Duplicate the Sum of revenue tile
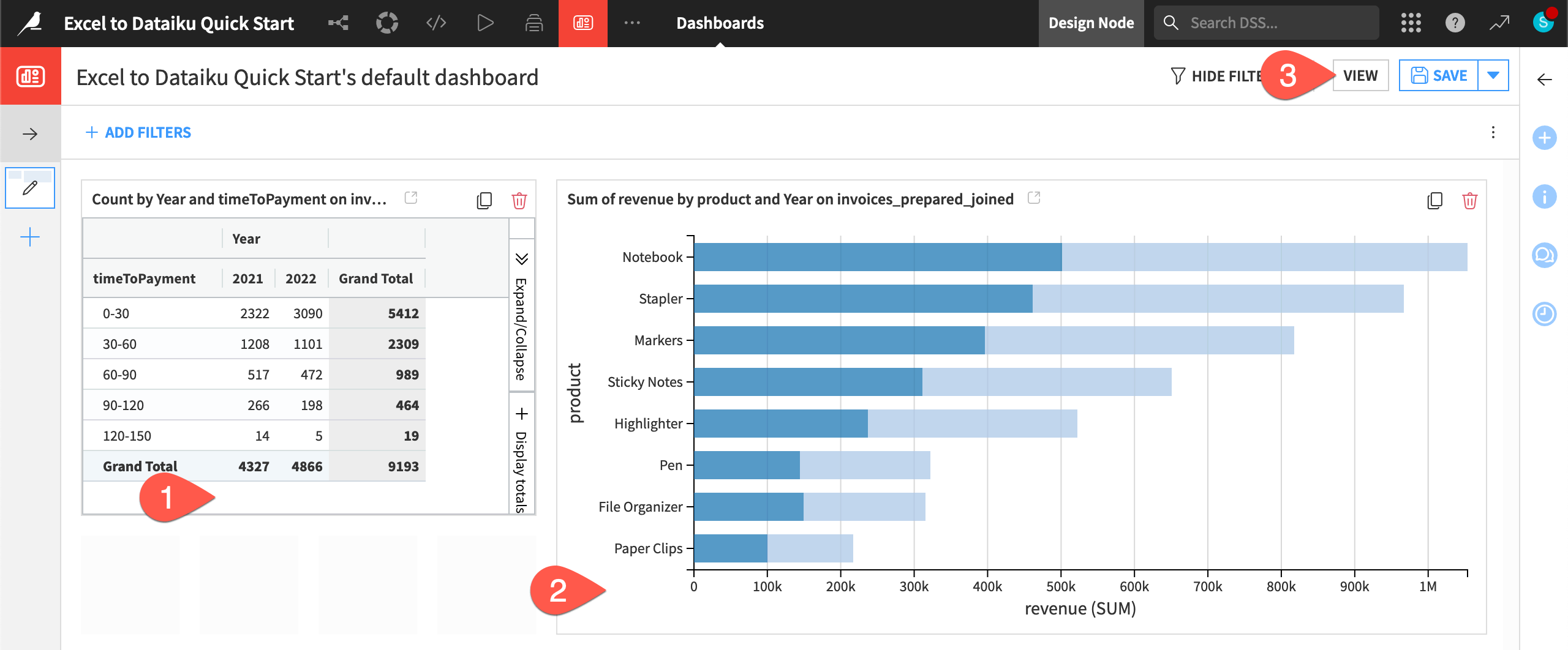Viewport: 1568px width, 650px height. point(1434,200)
